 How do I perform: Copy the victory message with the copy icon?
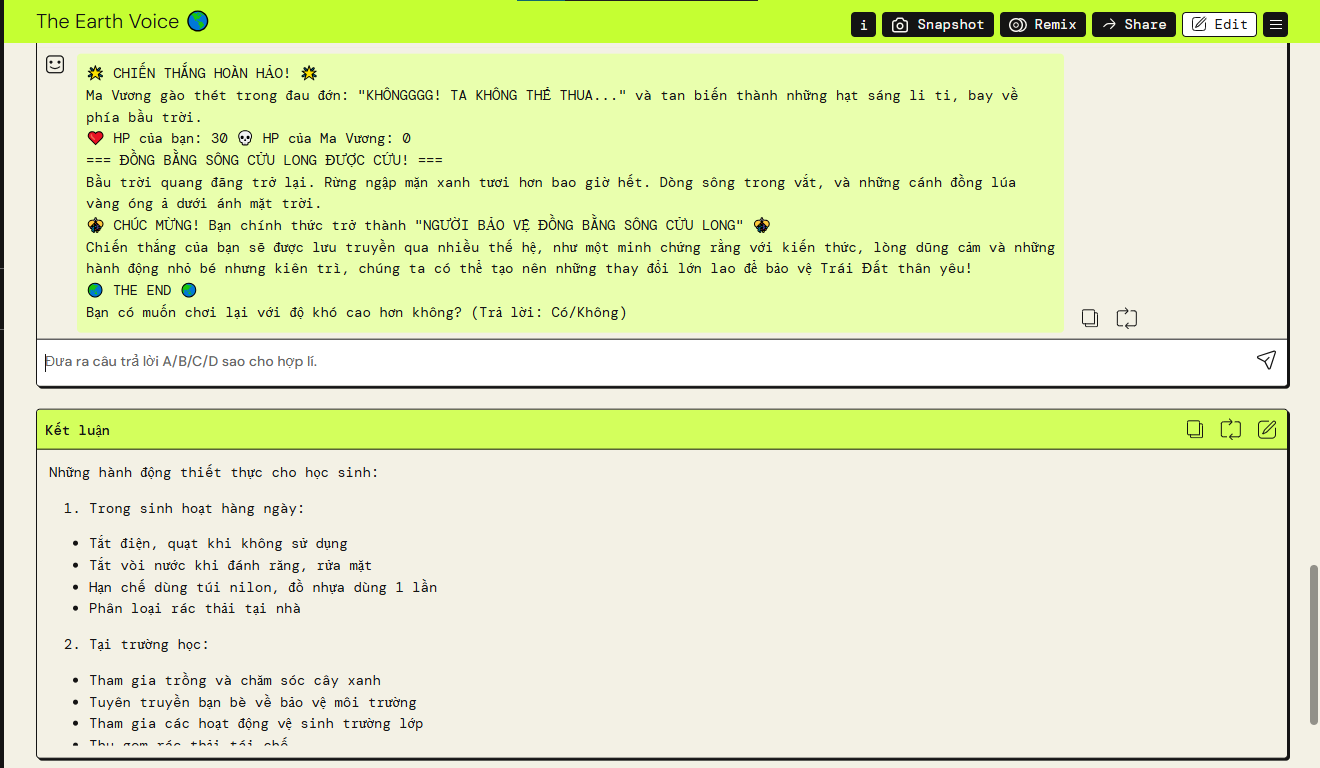[1090, 318]
